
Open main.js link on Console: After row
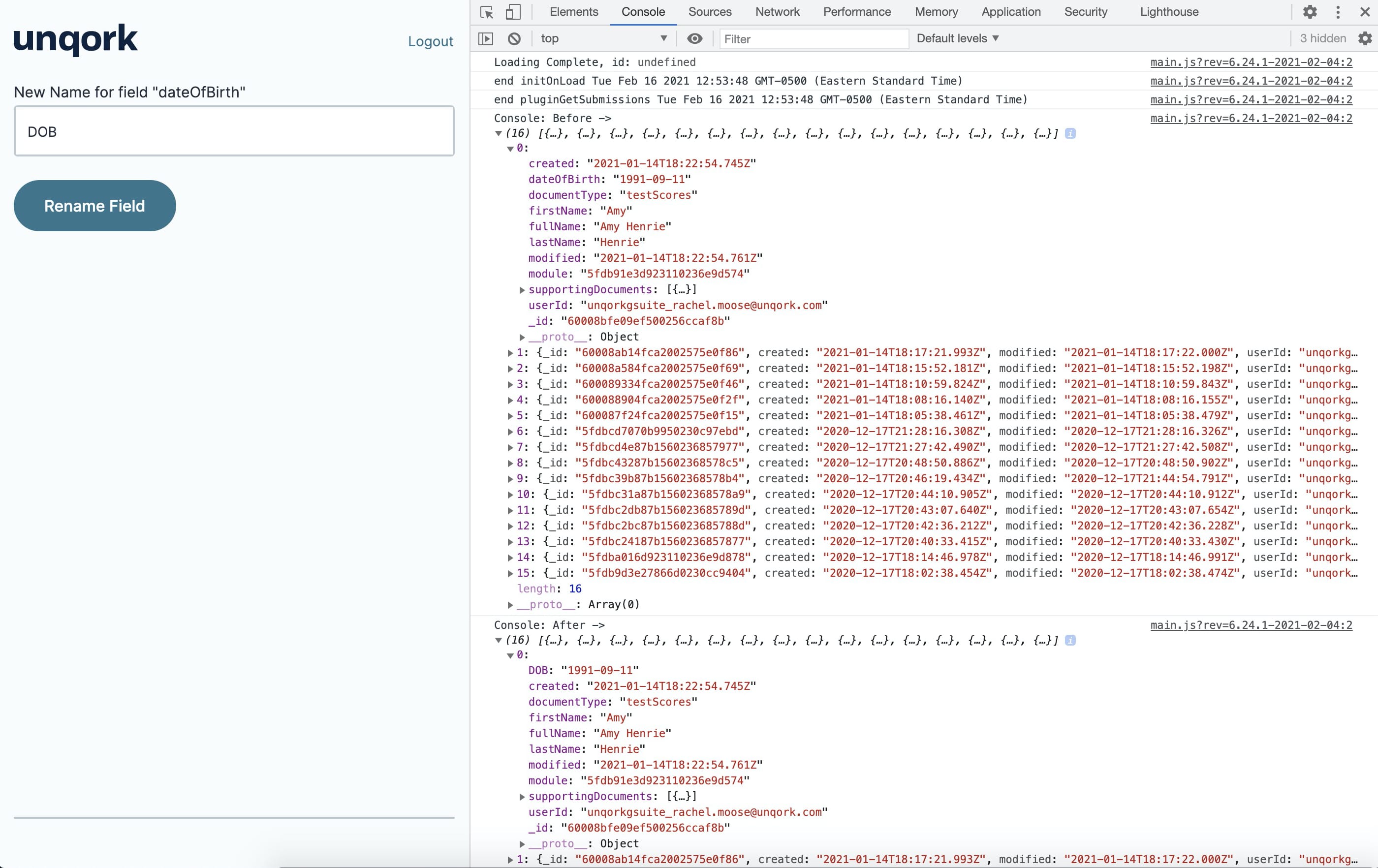click(x=1251, y=625)
